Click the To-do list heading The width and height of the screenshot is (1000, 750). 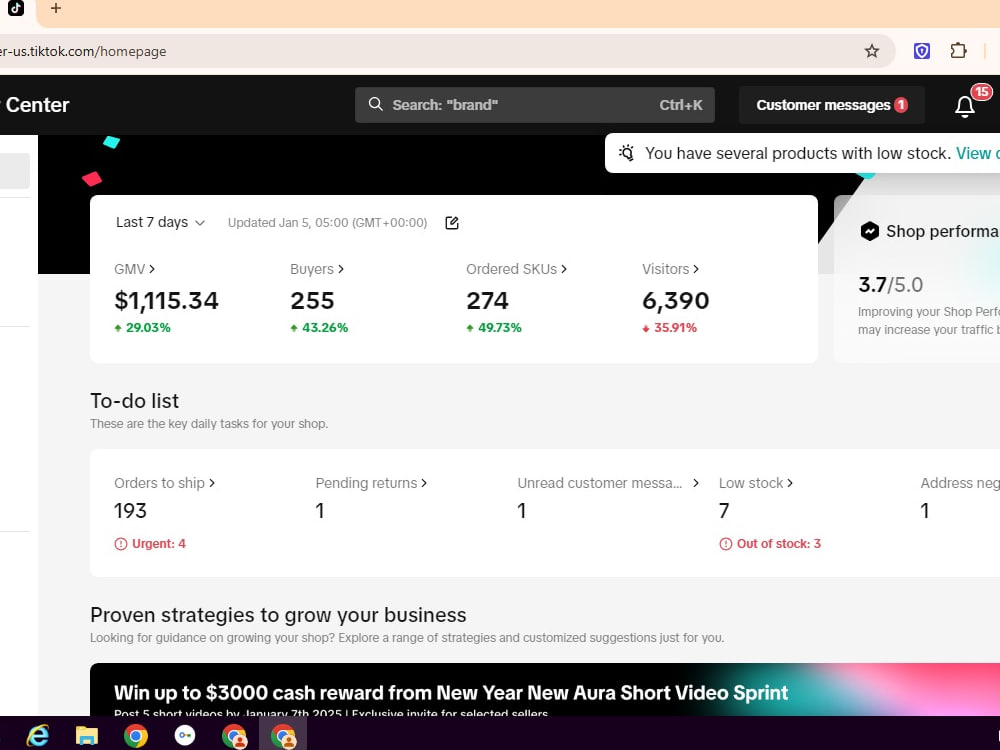tap(135, 401)
